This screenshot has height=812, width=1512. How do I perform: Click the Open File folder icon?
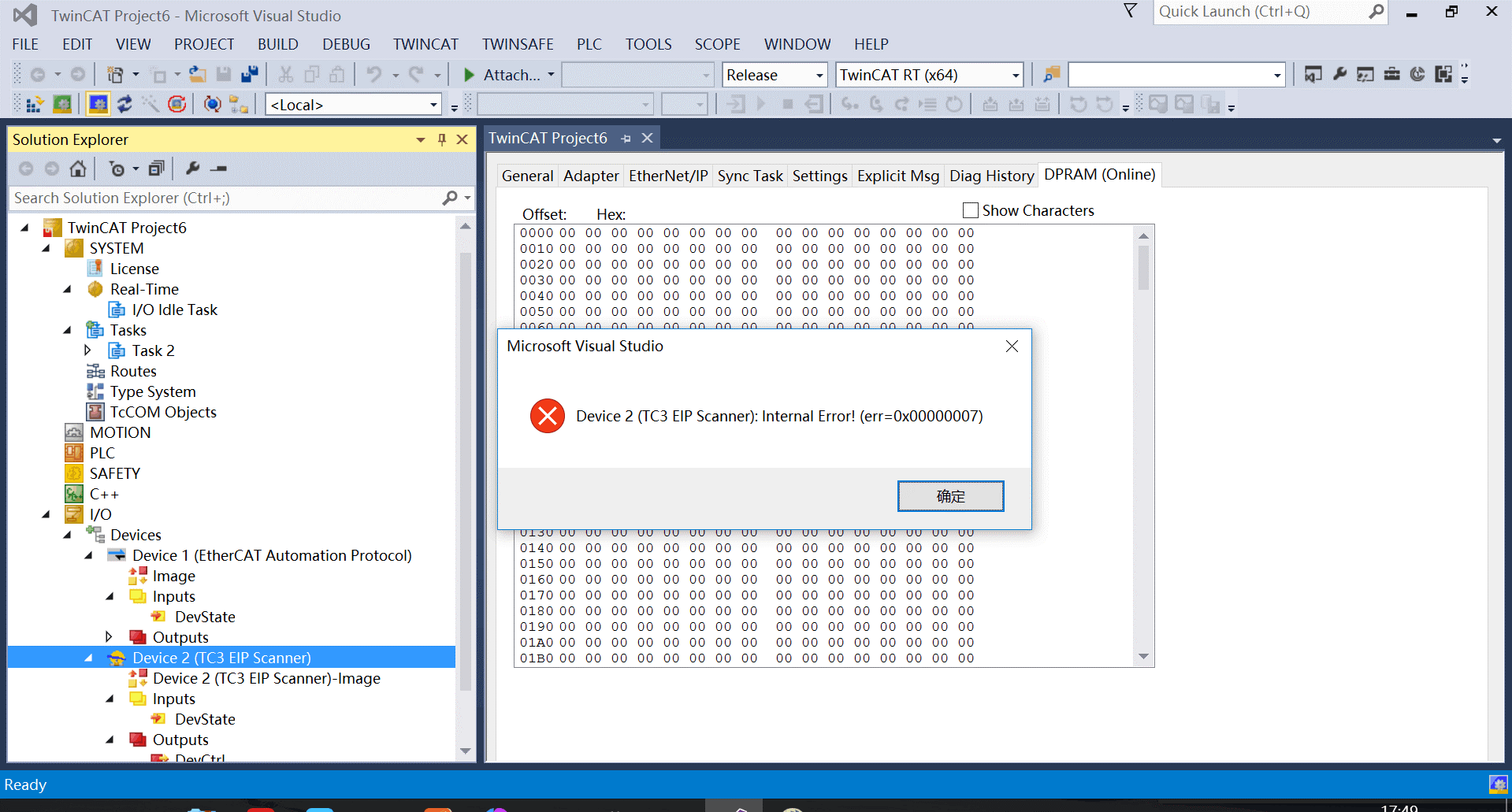coord(197,75)
